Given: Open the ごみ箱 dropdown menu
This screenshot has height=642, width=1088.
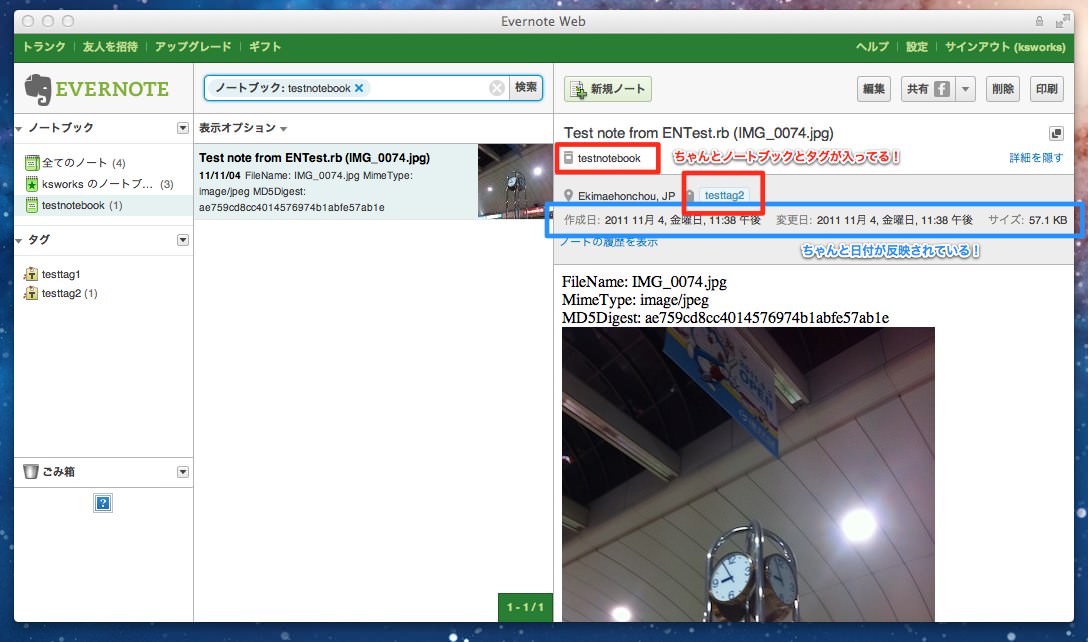Looking at the screenshot, I should point(182,472).
